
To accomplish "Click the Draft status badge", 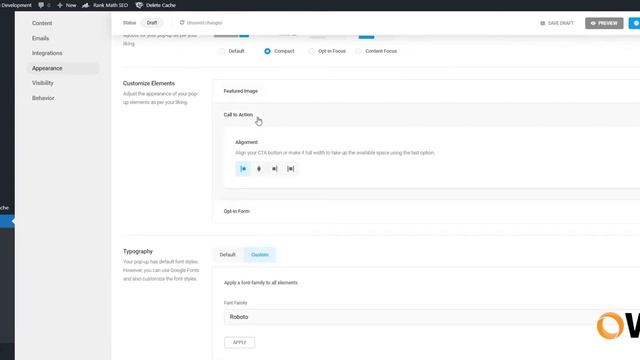I will tap(152, 23).
